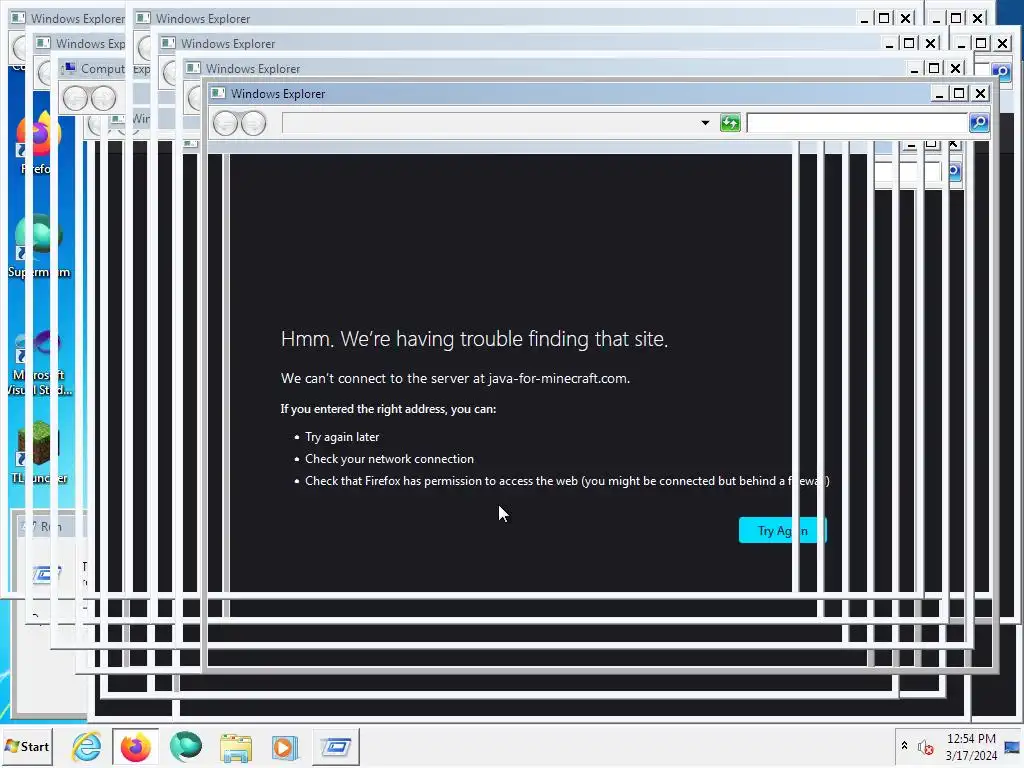This screenshot has width=1024, height=768.
Task: Open the file explorer folder on taskbar
Action: pyautogui.click(x=235, y=747)
